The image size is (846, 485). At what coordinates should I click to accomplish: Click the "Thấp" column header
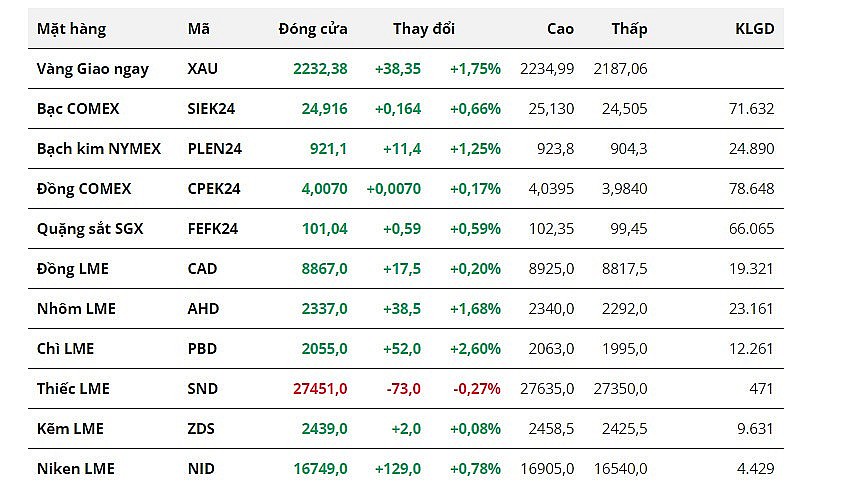point(629,29)
